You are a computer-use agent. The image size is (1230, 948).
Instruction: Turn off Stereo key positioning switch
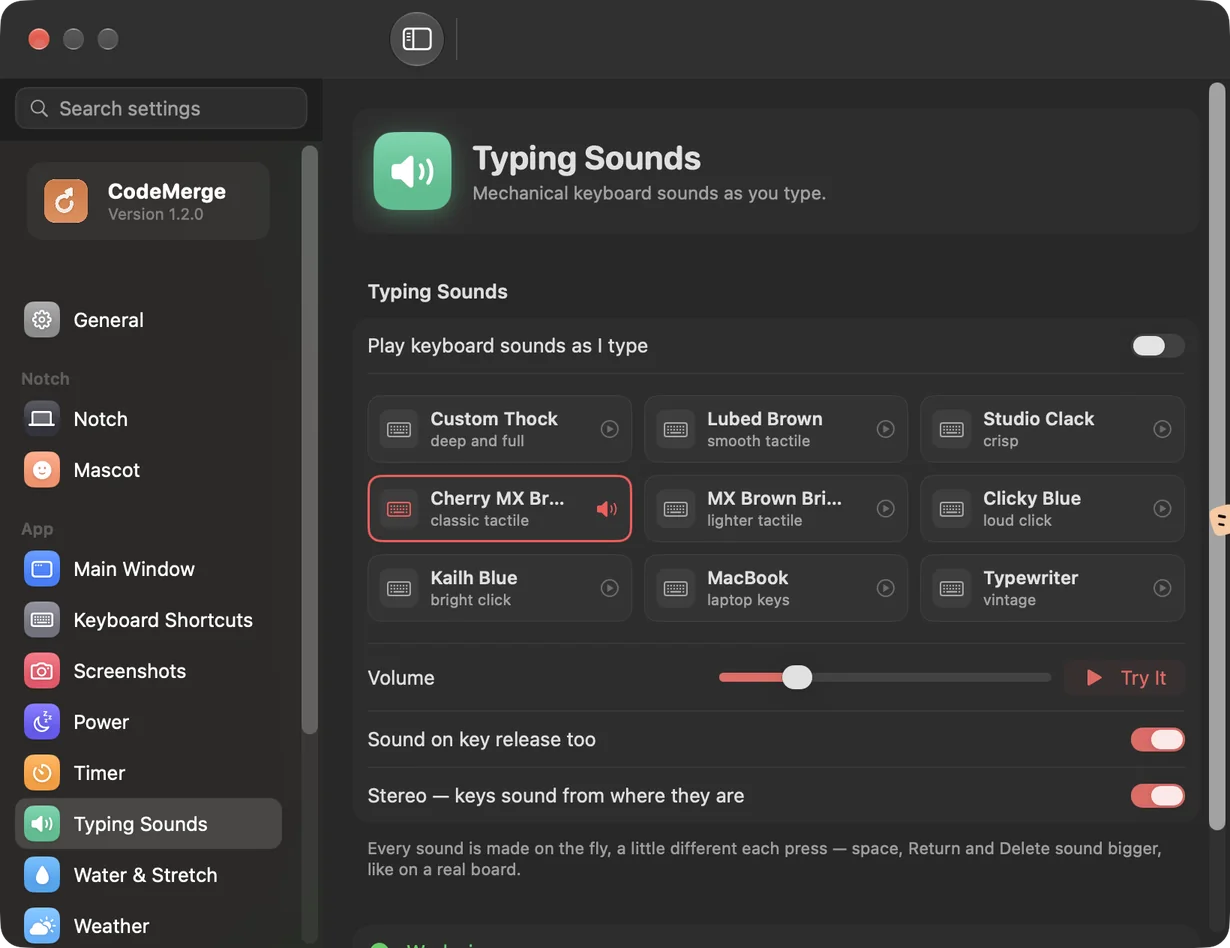point(1158,796)
